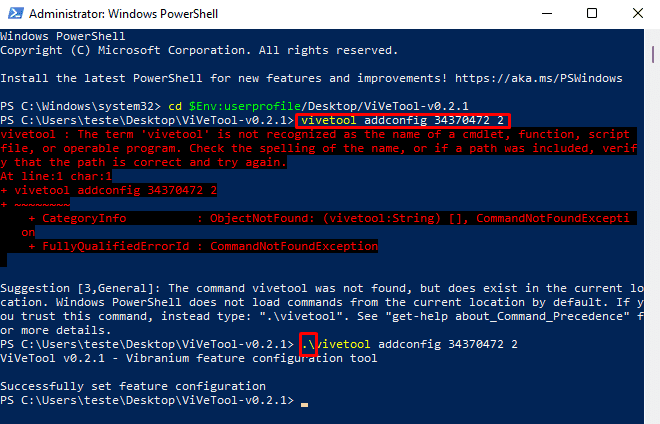This screenshot has width=660, height=424.
Task: Click the "PS C:\Windows\system32>" prompt
Action: 80,106
